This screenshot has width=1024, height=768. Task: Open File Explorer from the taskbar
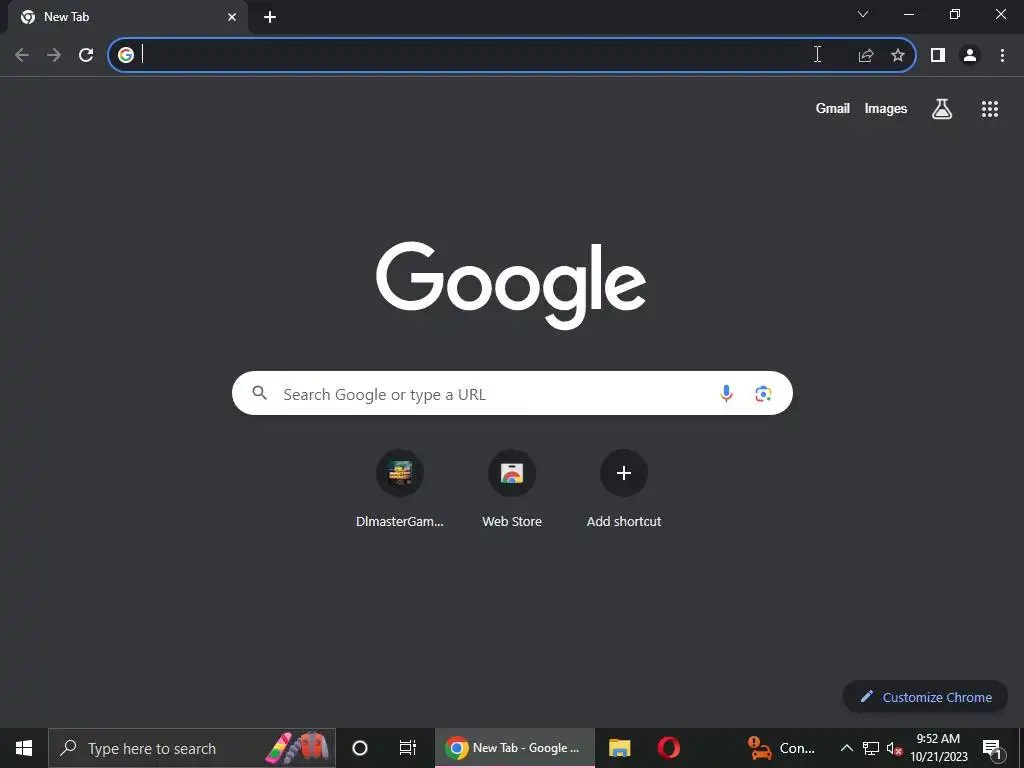619,748
